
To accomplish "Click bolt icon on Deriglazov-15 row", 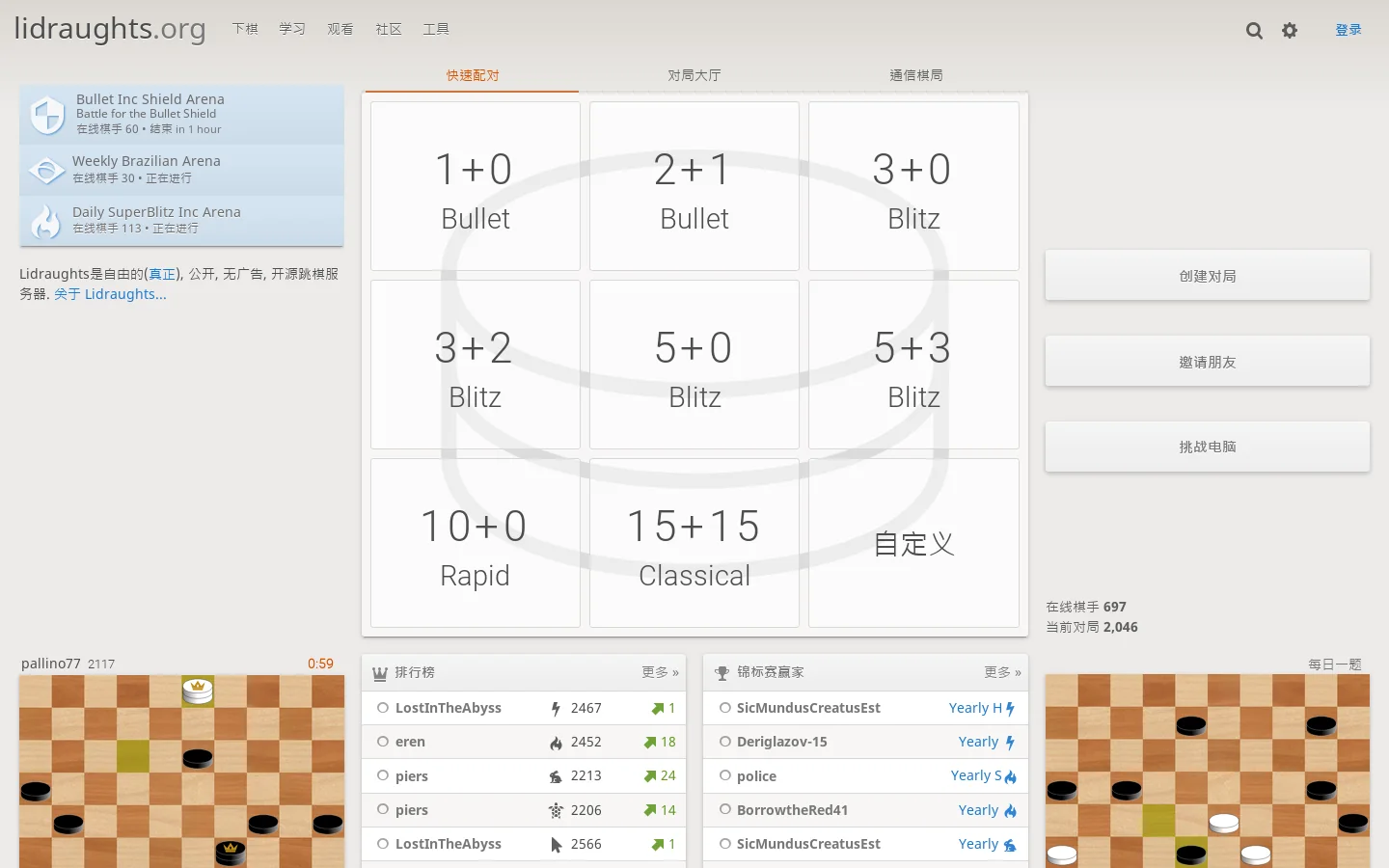I will coord(1010,743).
